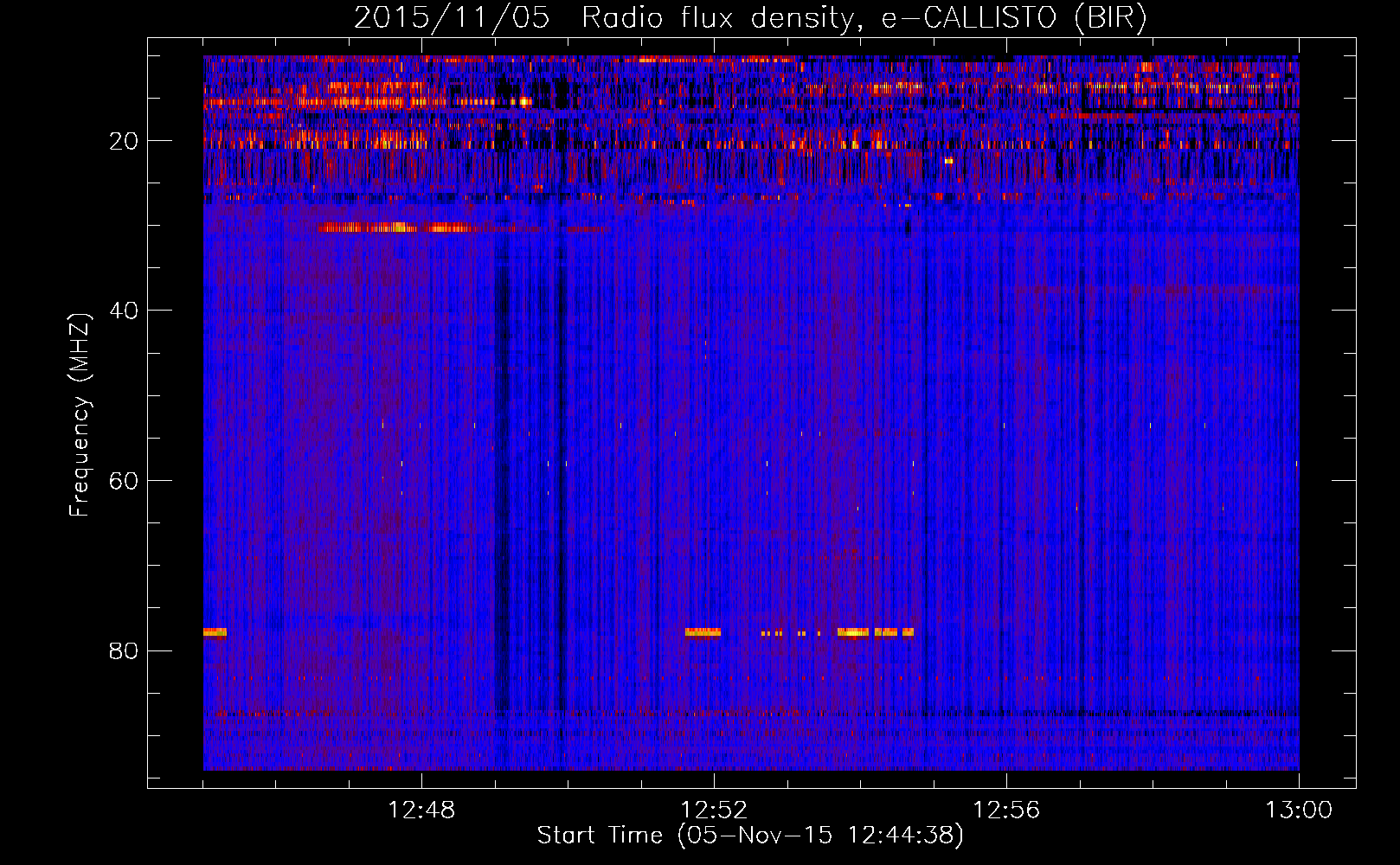1400x865 pixels.
Task: Click the yellow 78 MHz signal near 12:52
Action: tap(703, 632)
